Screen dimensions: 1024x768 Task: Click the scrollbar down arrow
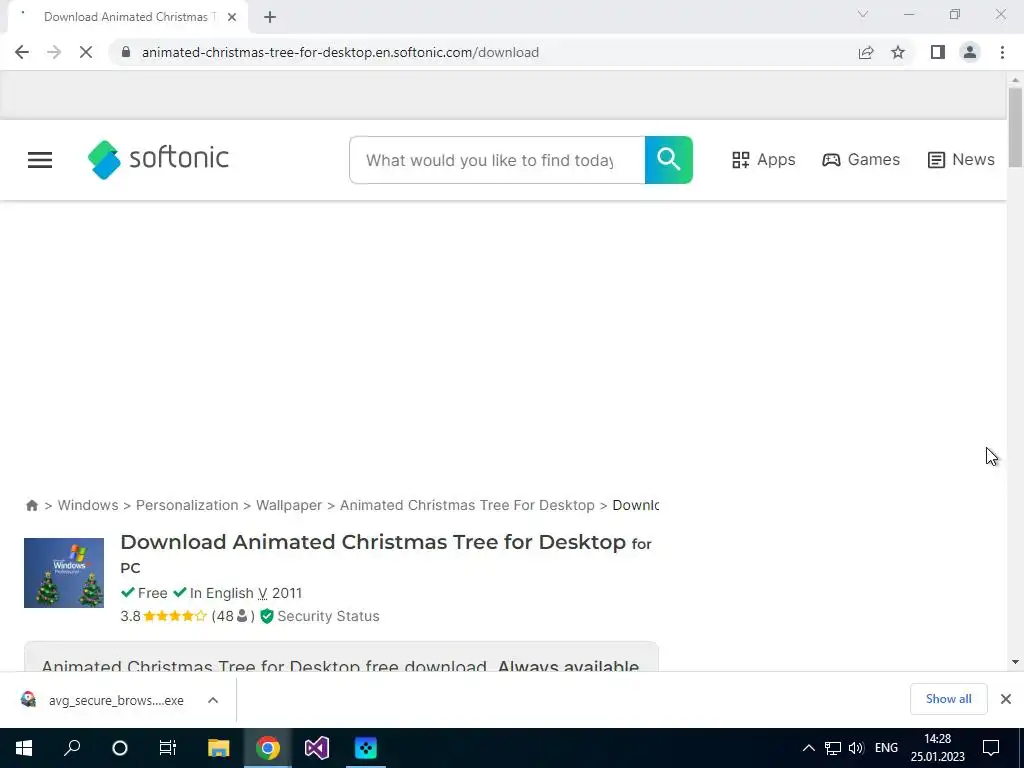coord(1015,662)
